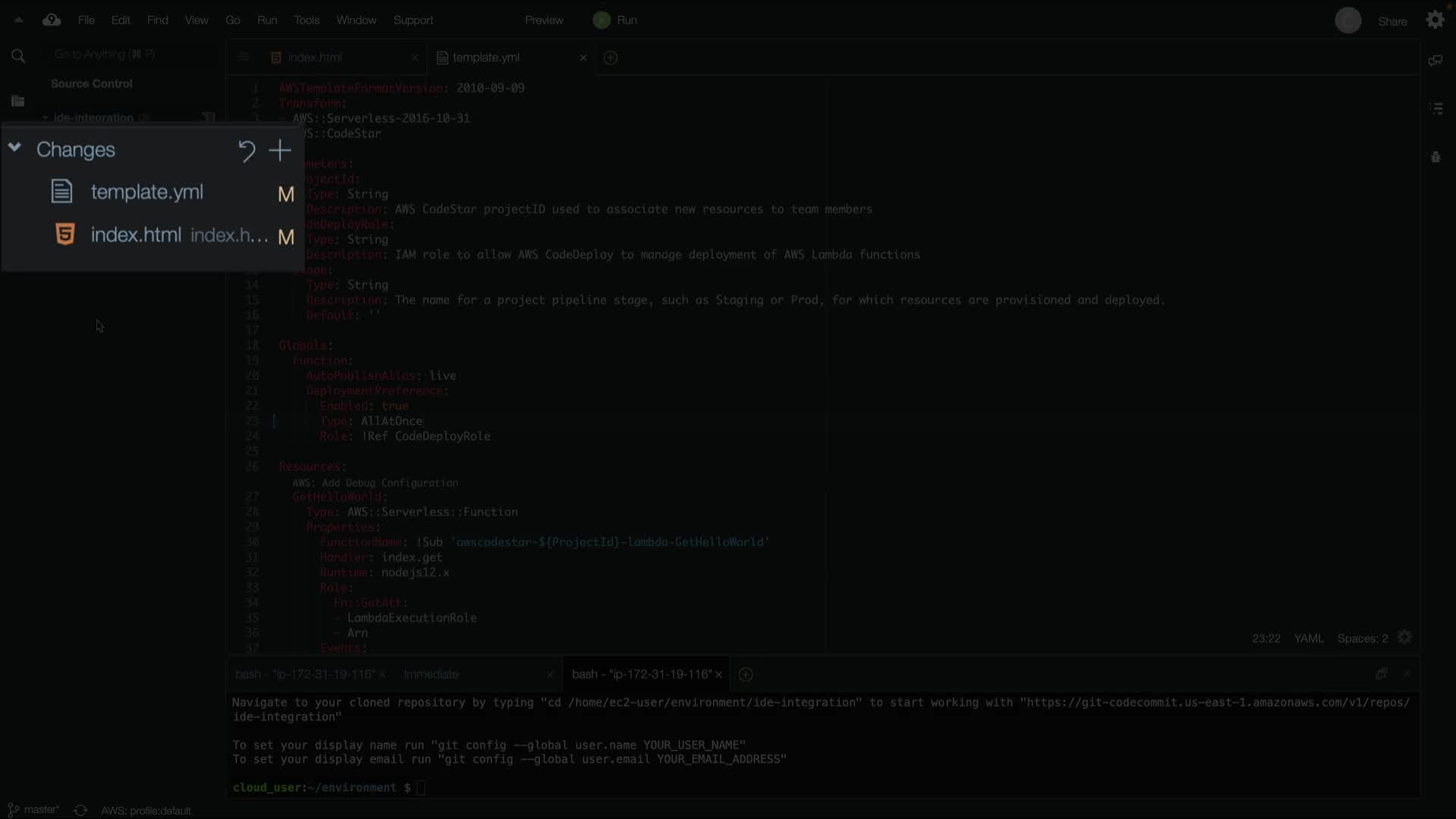The image size is (1456, 819).
Task: Open the search magnifier in the left sidebar
Action: point(18,56)
